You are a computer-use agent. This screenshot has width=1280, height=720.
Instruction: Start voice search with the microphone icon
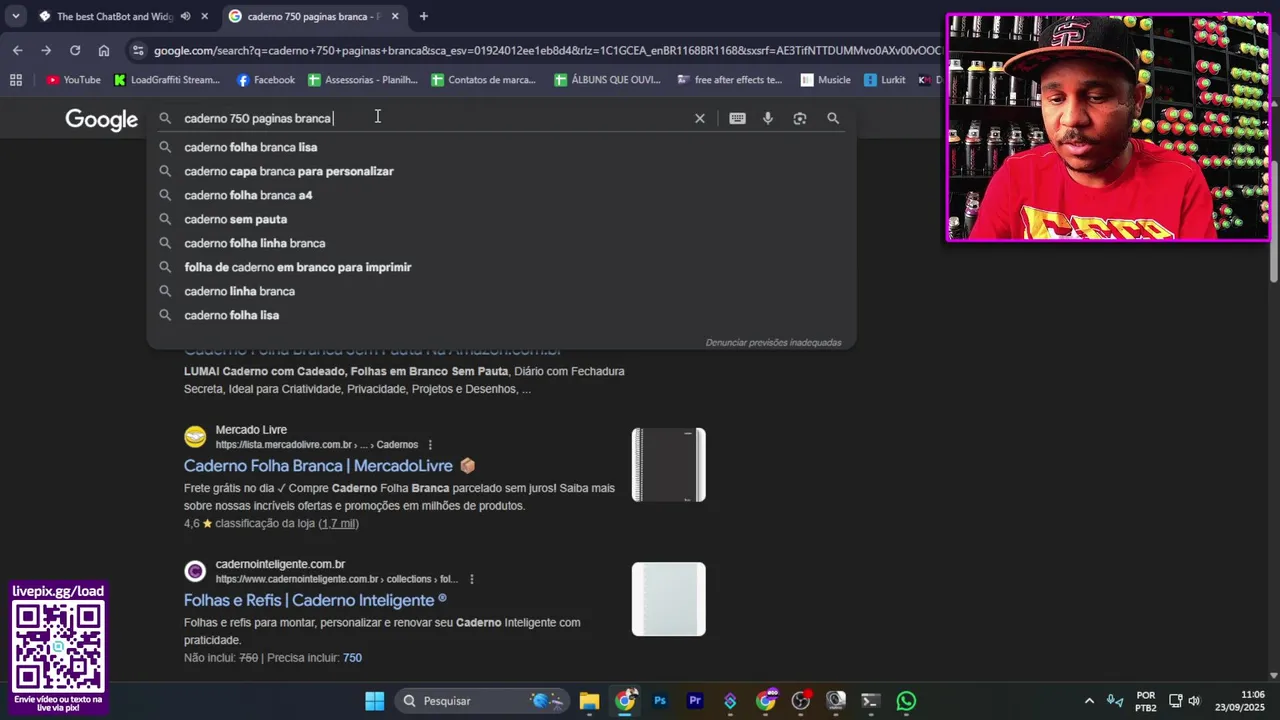pyautogui.click(x=768, y=118)
